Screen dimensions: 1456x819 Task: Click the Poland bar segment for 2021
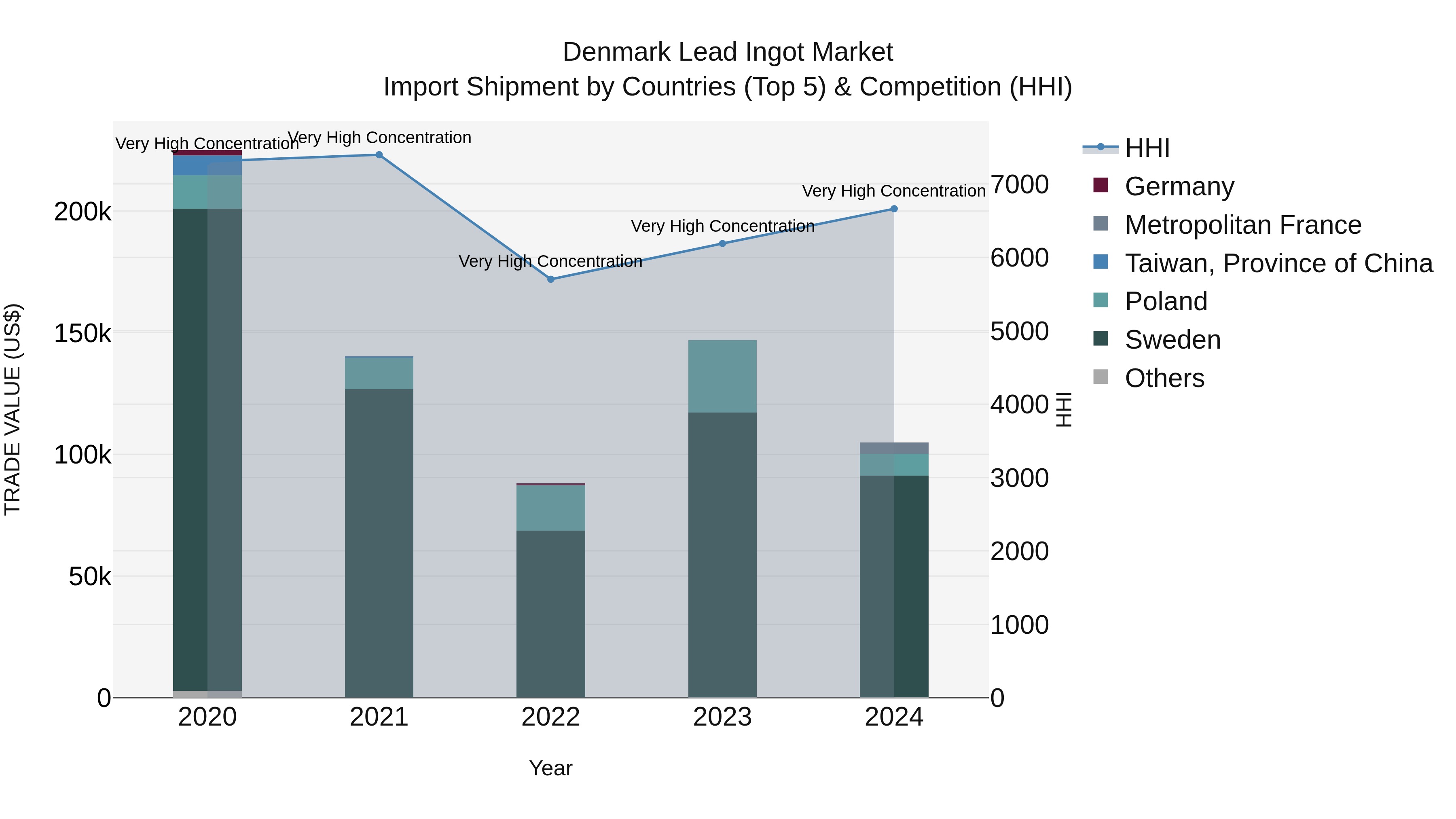coord(379,374)
